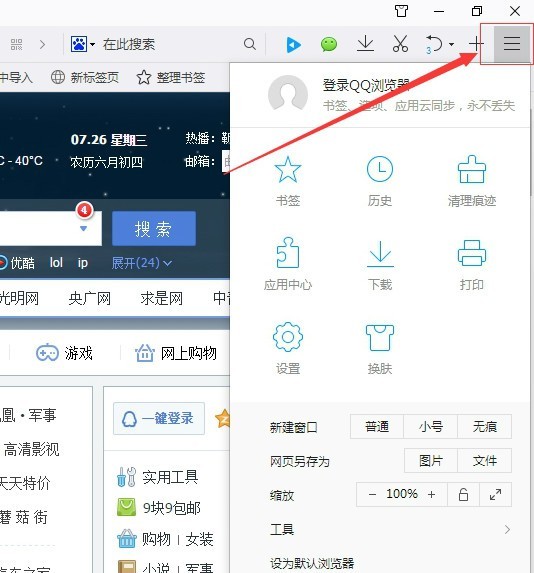This screenshot has width=534, height=573.
Task: Click 登录QQ浏览器 login text
Action: (366, 85)
